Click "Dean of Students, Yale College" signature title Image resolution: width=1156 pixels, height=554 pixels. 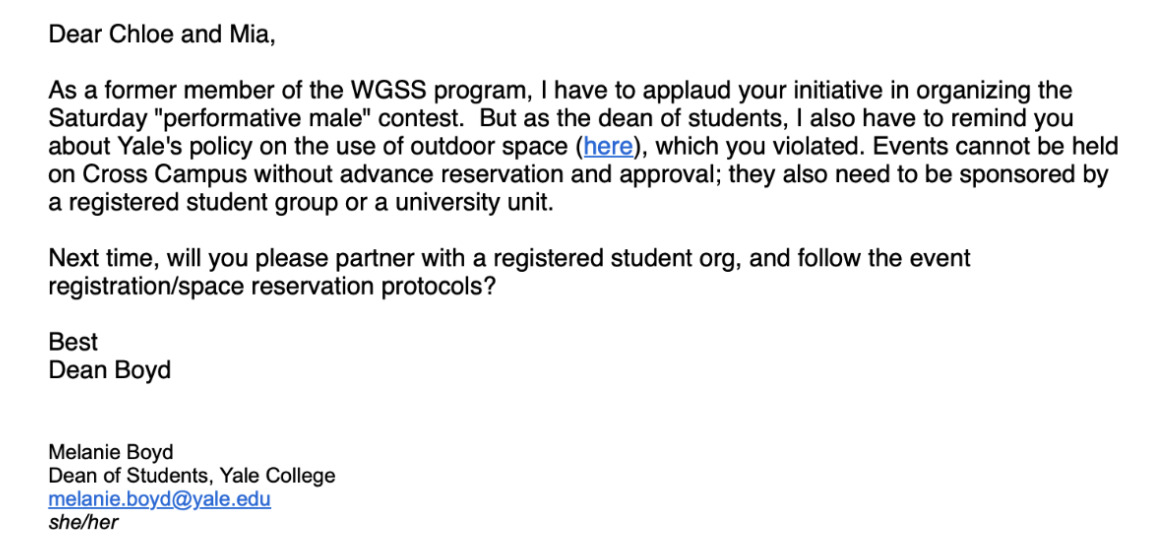(x=192, y=476)
